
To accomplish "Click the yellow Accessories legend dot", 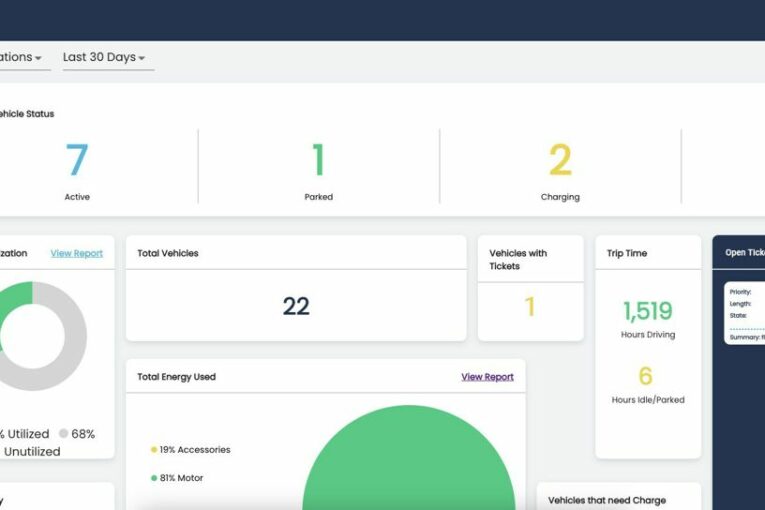I will tap(154, 450).
